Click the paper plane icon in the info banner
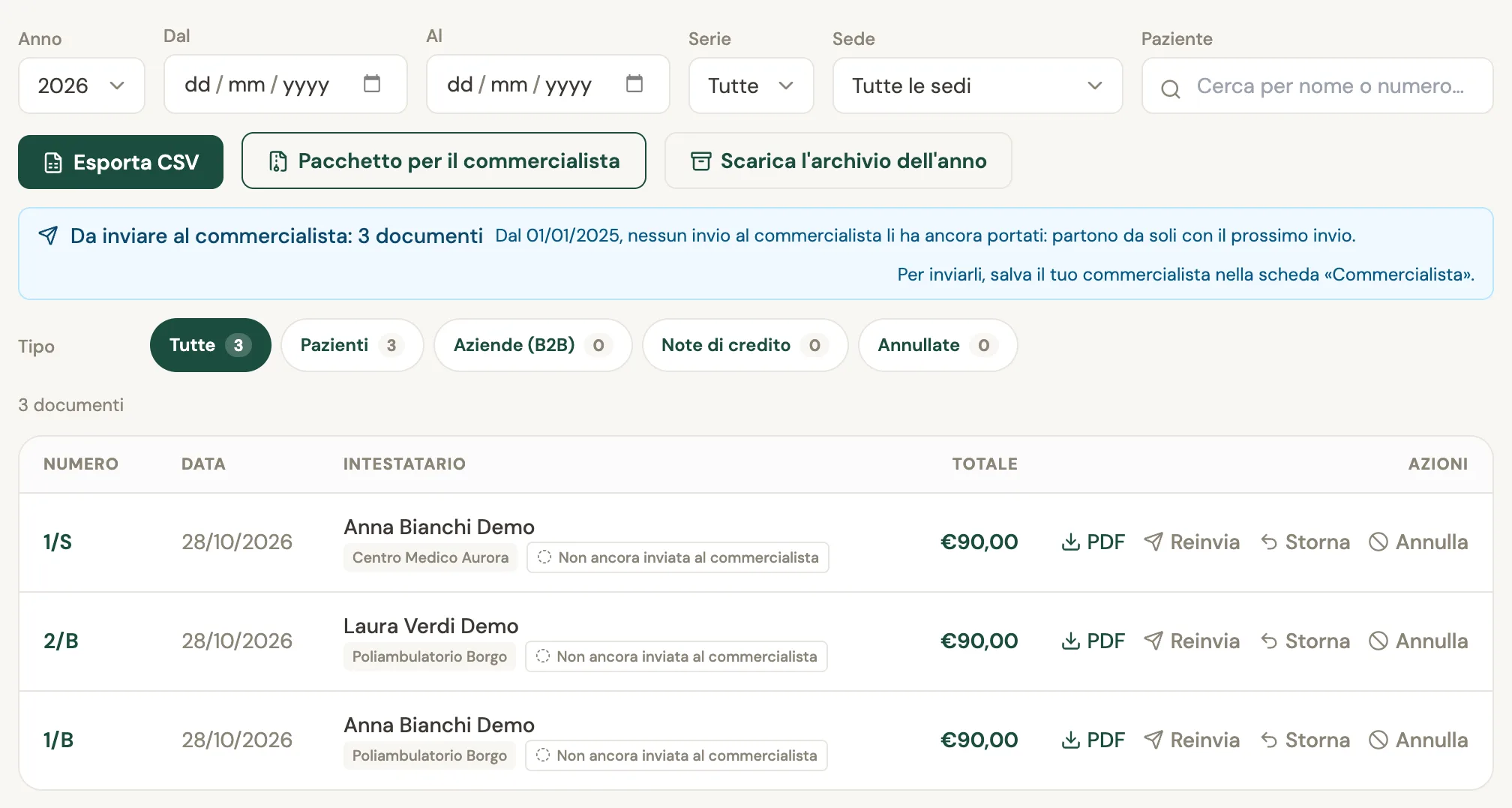This screenshot has width=1512, height=808. click(48, 236)
